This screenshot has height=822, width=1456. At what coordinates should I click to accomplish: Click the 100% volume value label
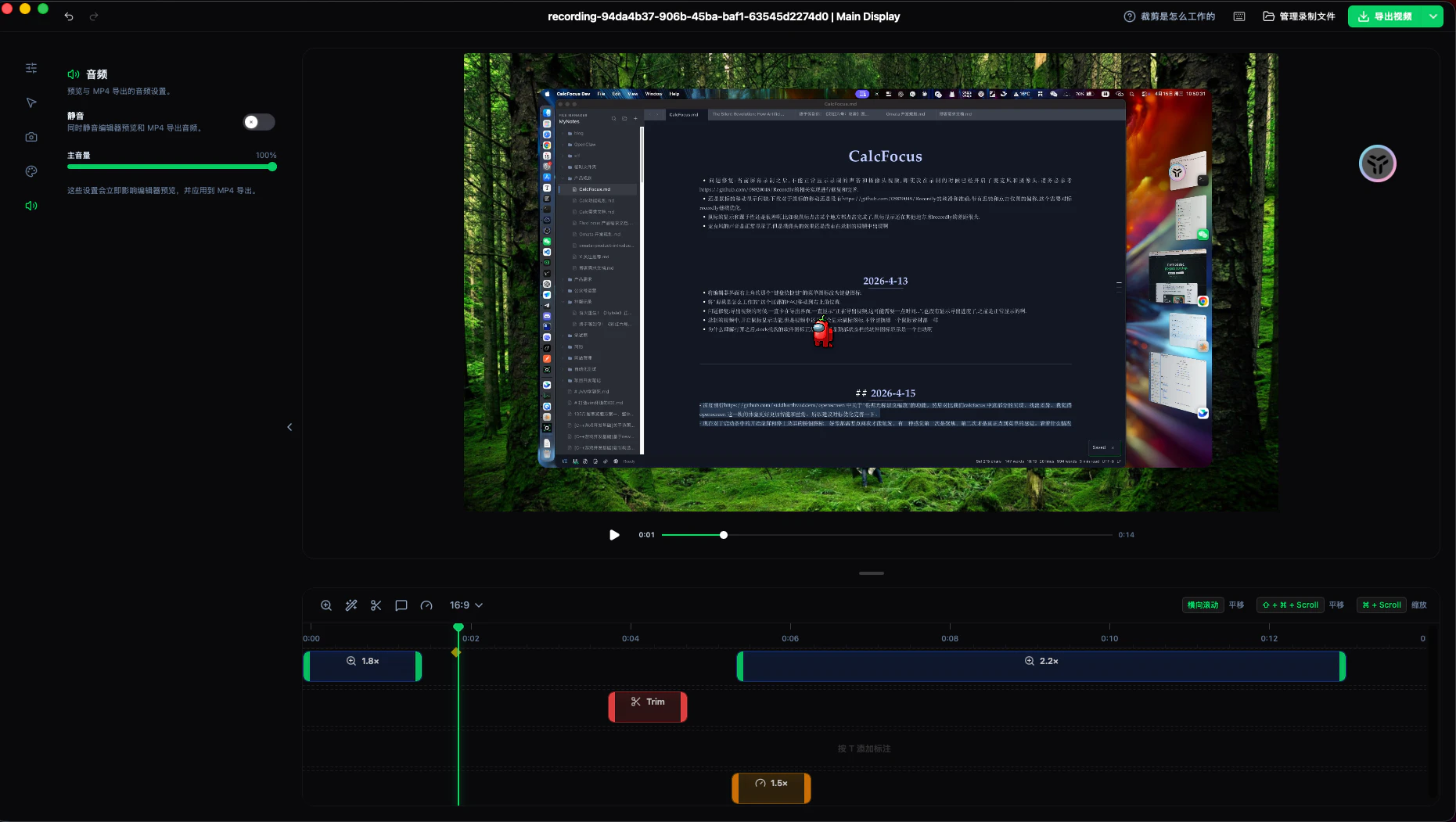coord(266,156)
